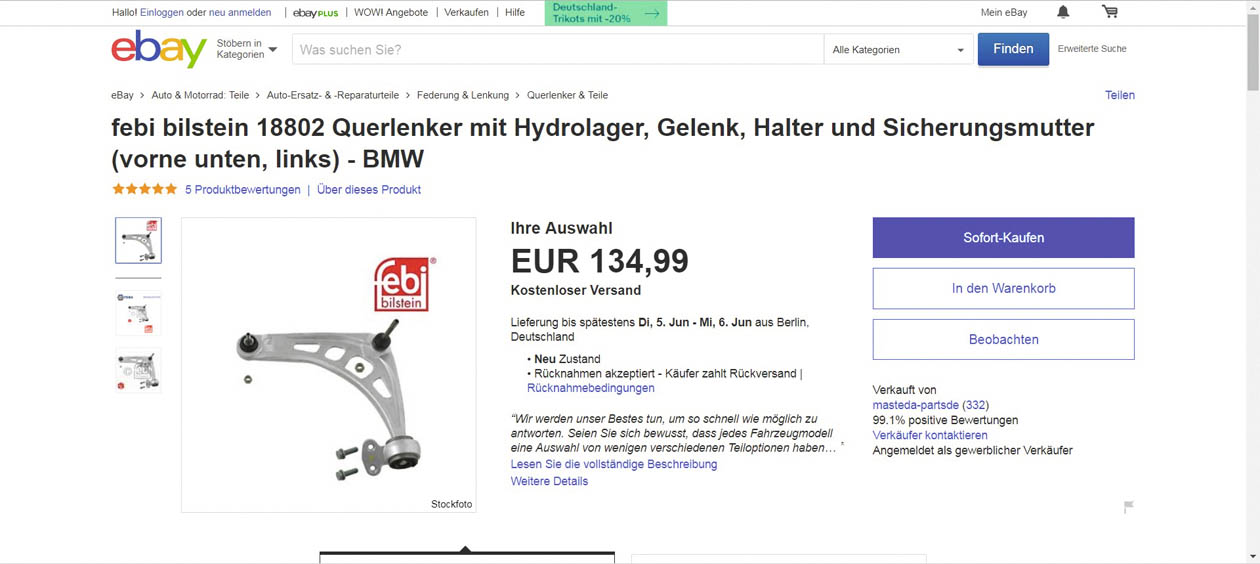Image resolution: width=1260 pixels, height=564 pixels.
Task: Click the five-star rating icons
Action: (x=145, y=189)
